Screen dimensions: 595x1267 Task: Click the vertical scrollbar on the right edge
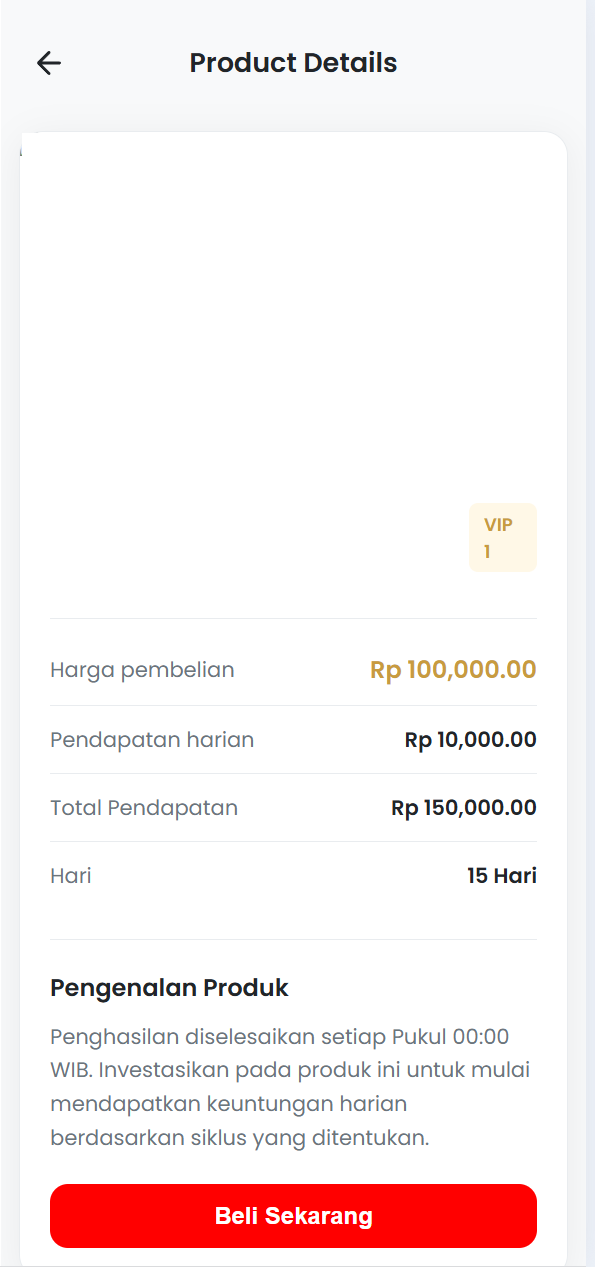pos(590,633)
